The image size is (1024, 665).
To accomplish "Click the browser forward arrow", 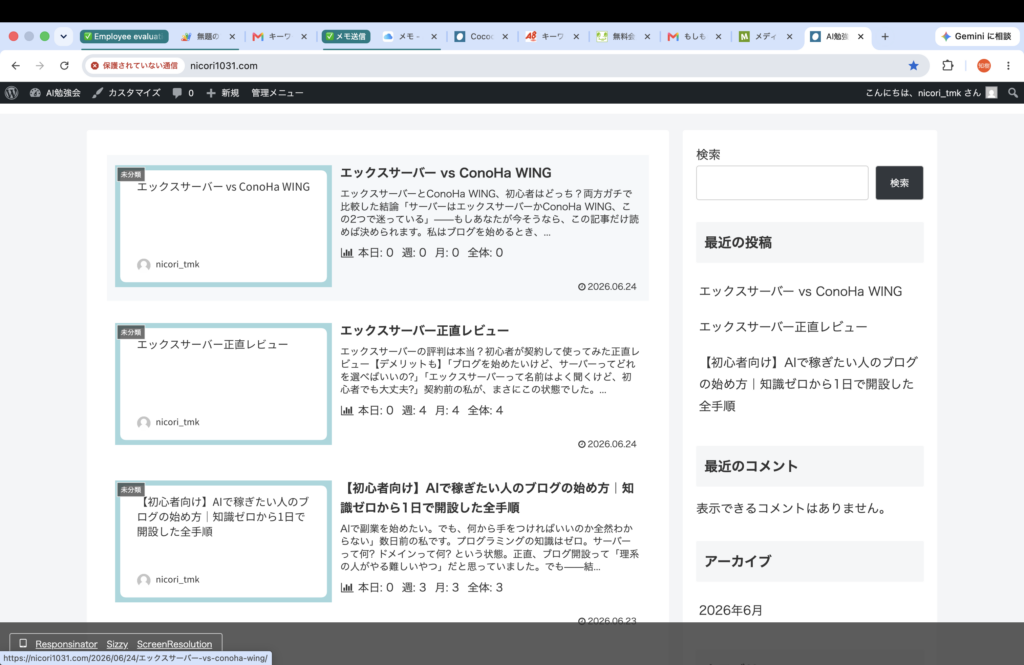I will tap(40, 65).
